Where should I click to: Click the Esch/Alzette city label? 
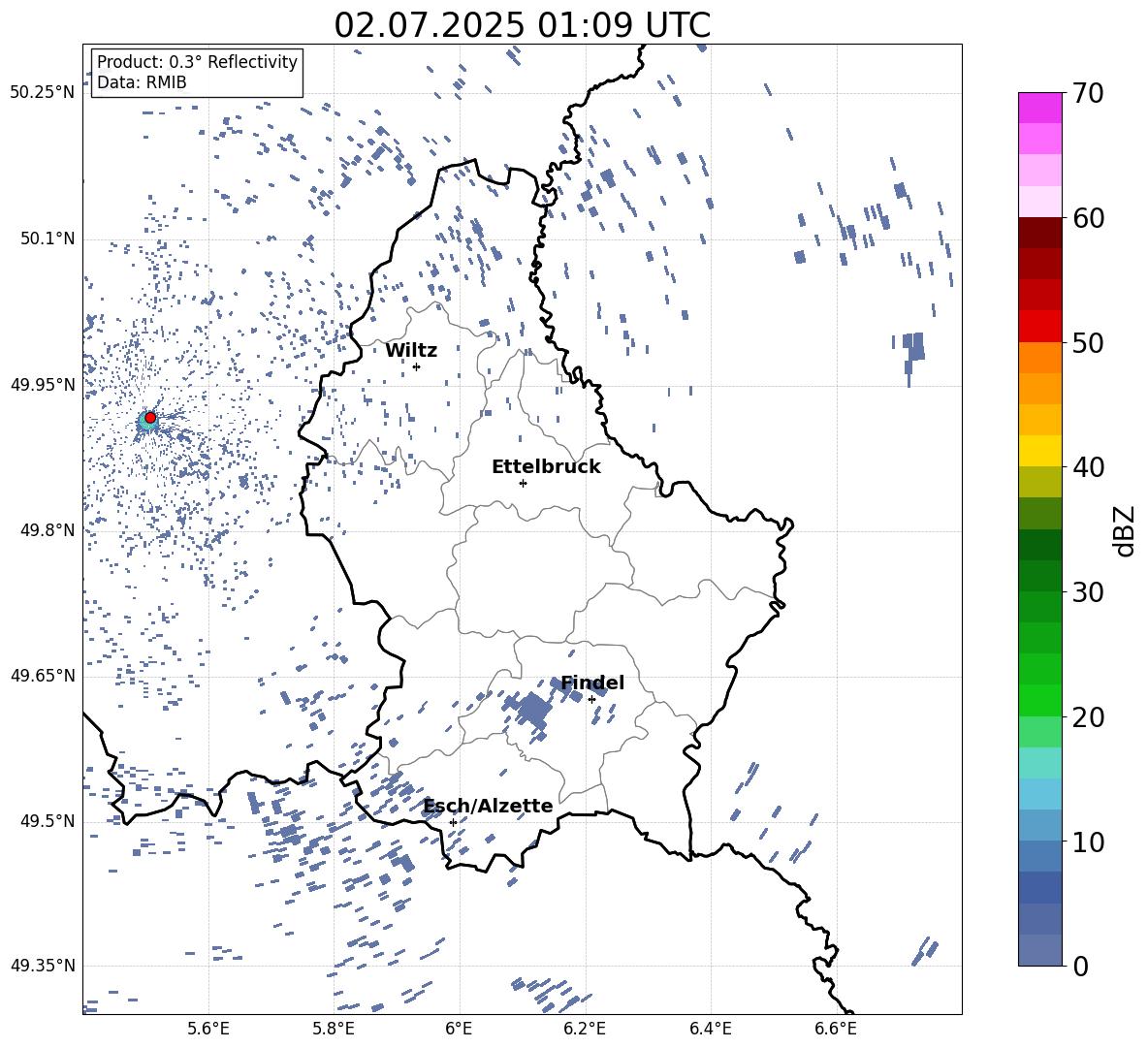click(489, 806)
